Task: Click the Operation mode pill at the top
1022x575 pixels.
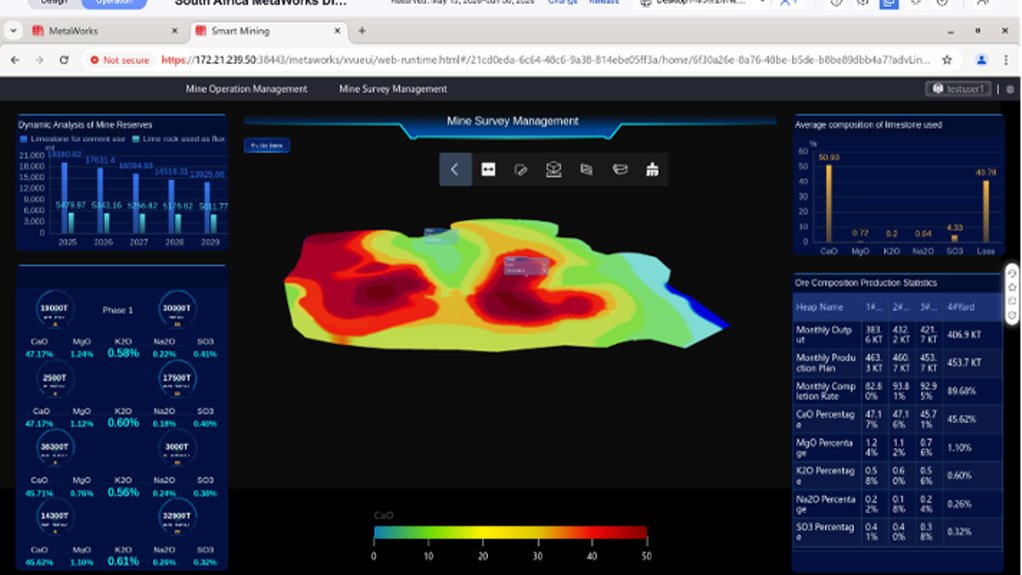Action: coord(114,3)
